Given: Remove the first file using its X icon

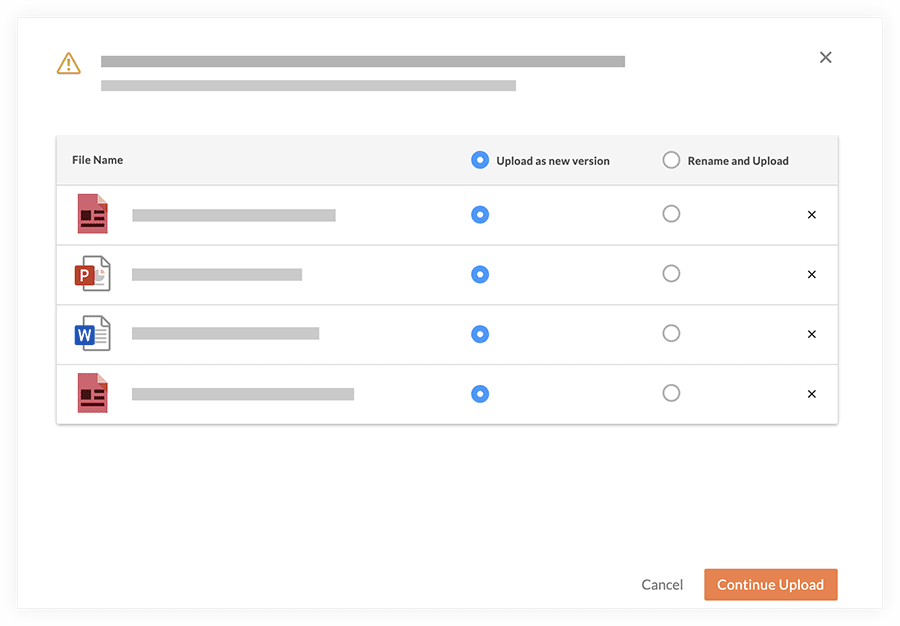Looking at the screenshot, I should click(x=811, y=214).
